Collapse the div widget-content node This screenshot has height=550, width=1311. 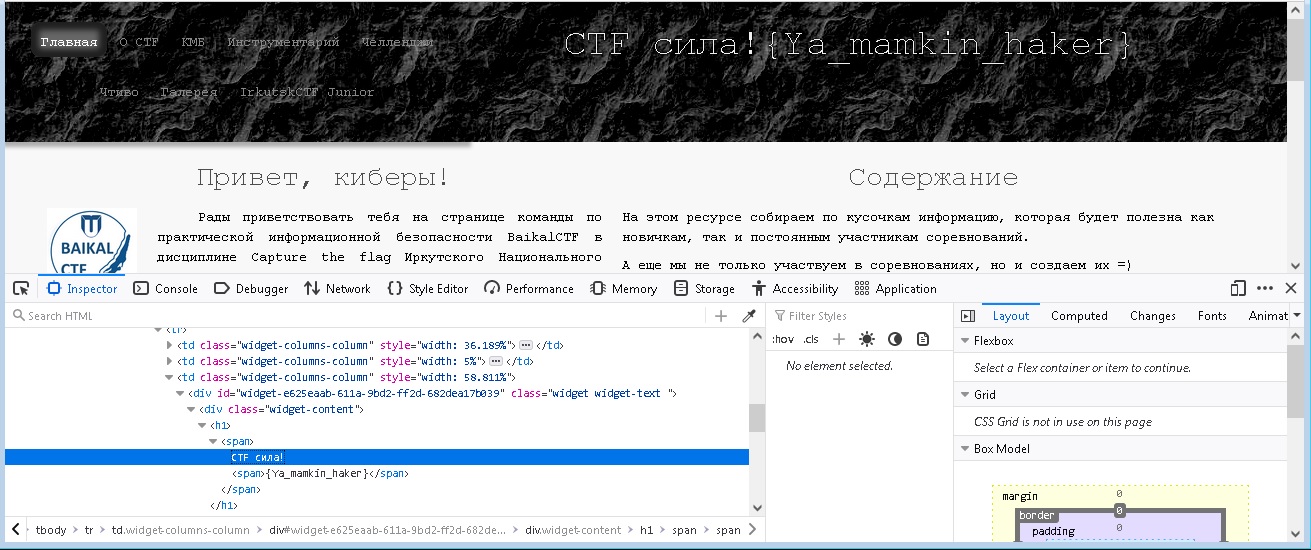191,409
